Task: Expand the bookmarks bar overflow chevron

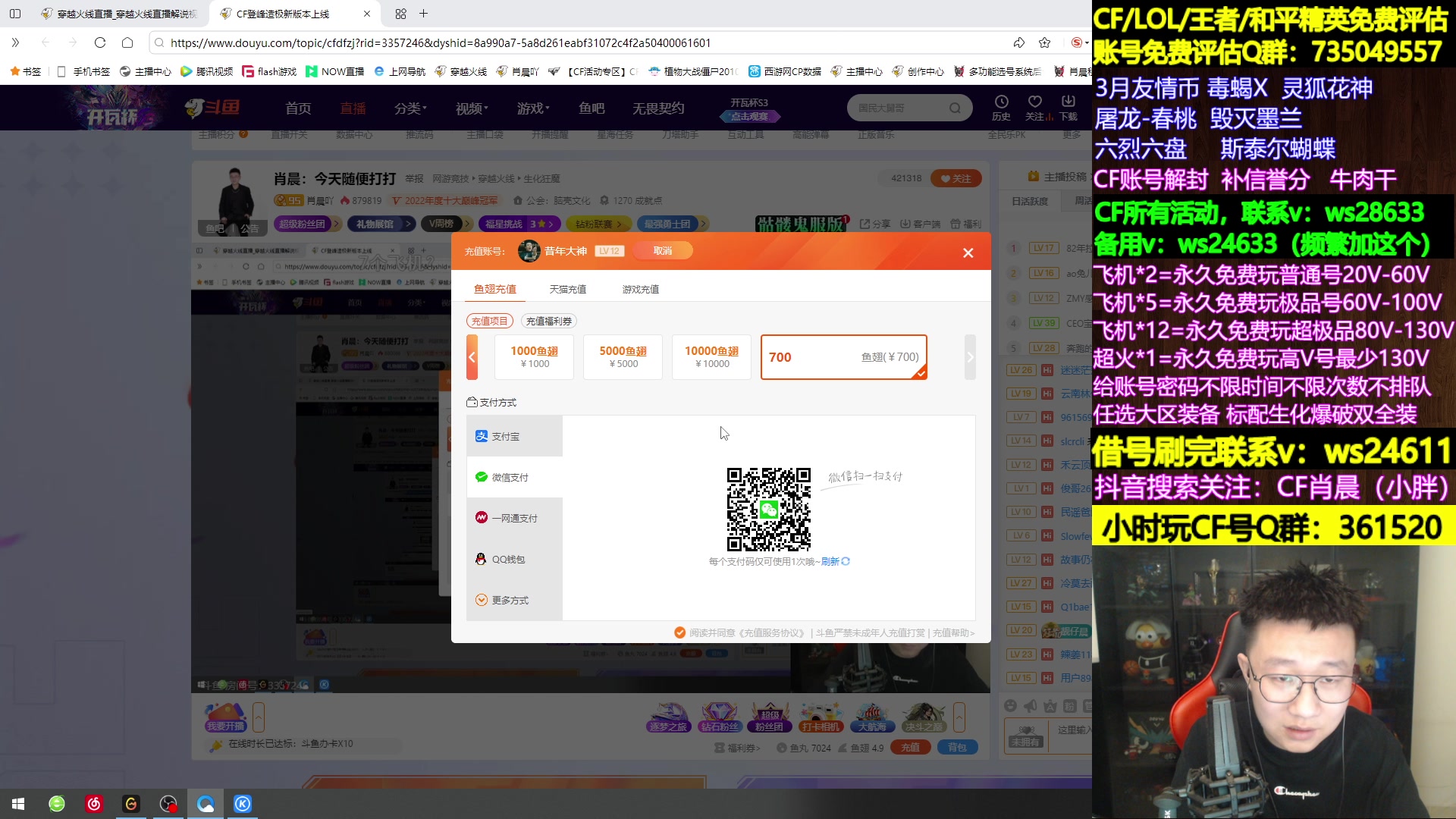Action: pyautogui.click(x=15, y=42)
